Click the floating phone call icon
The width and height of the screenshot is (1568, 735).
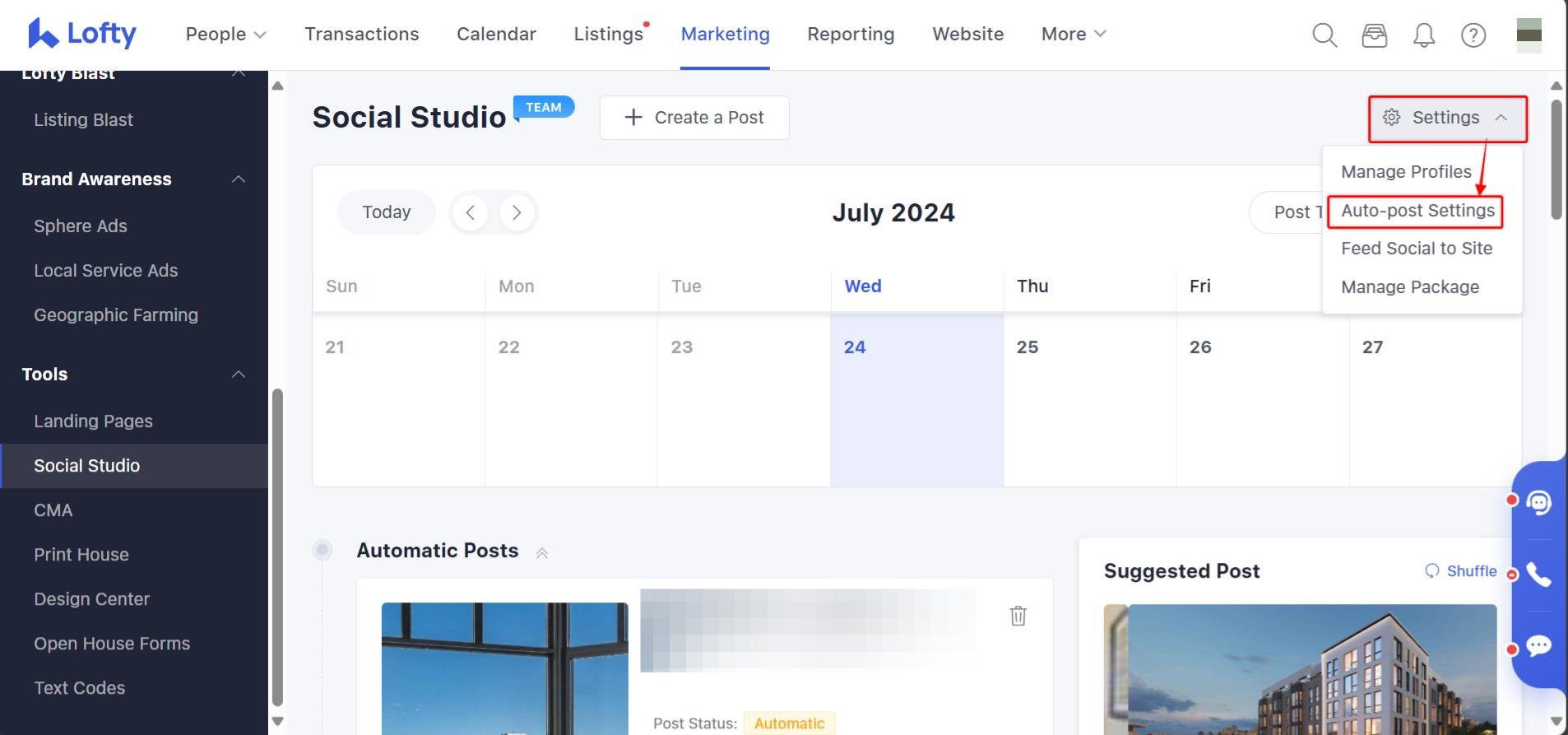tap(1538, 575)
